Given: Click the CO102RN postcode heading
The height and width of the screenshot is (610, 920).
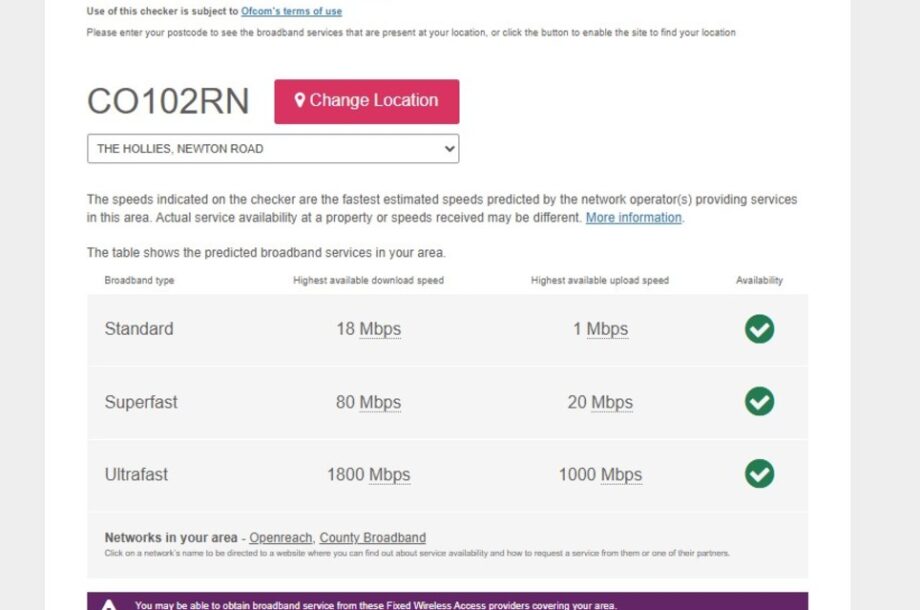Looking at the screenshot, I should pos(168,101).
